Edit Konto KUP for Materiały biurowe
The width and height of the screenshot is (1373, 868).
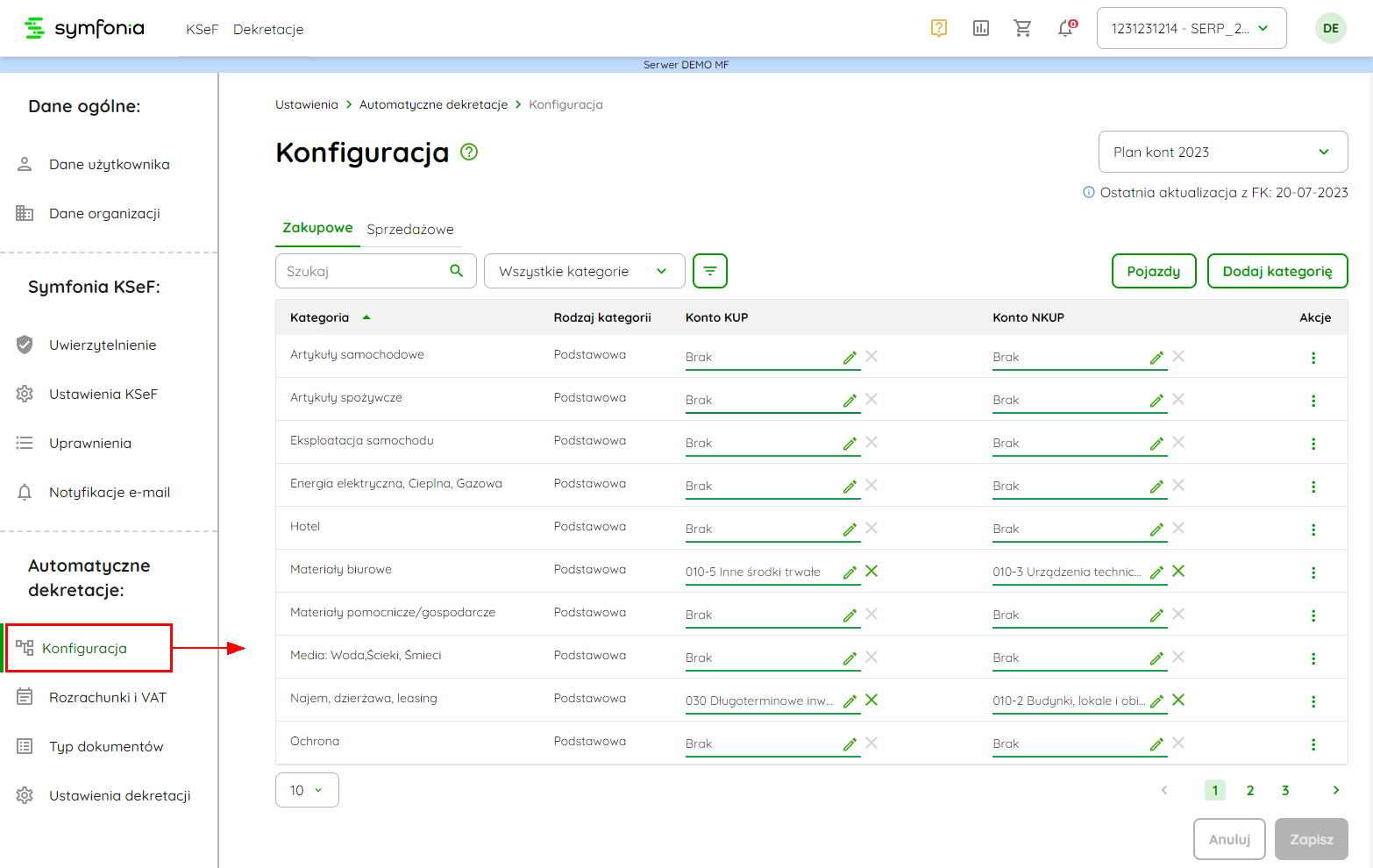coord(850,572)
